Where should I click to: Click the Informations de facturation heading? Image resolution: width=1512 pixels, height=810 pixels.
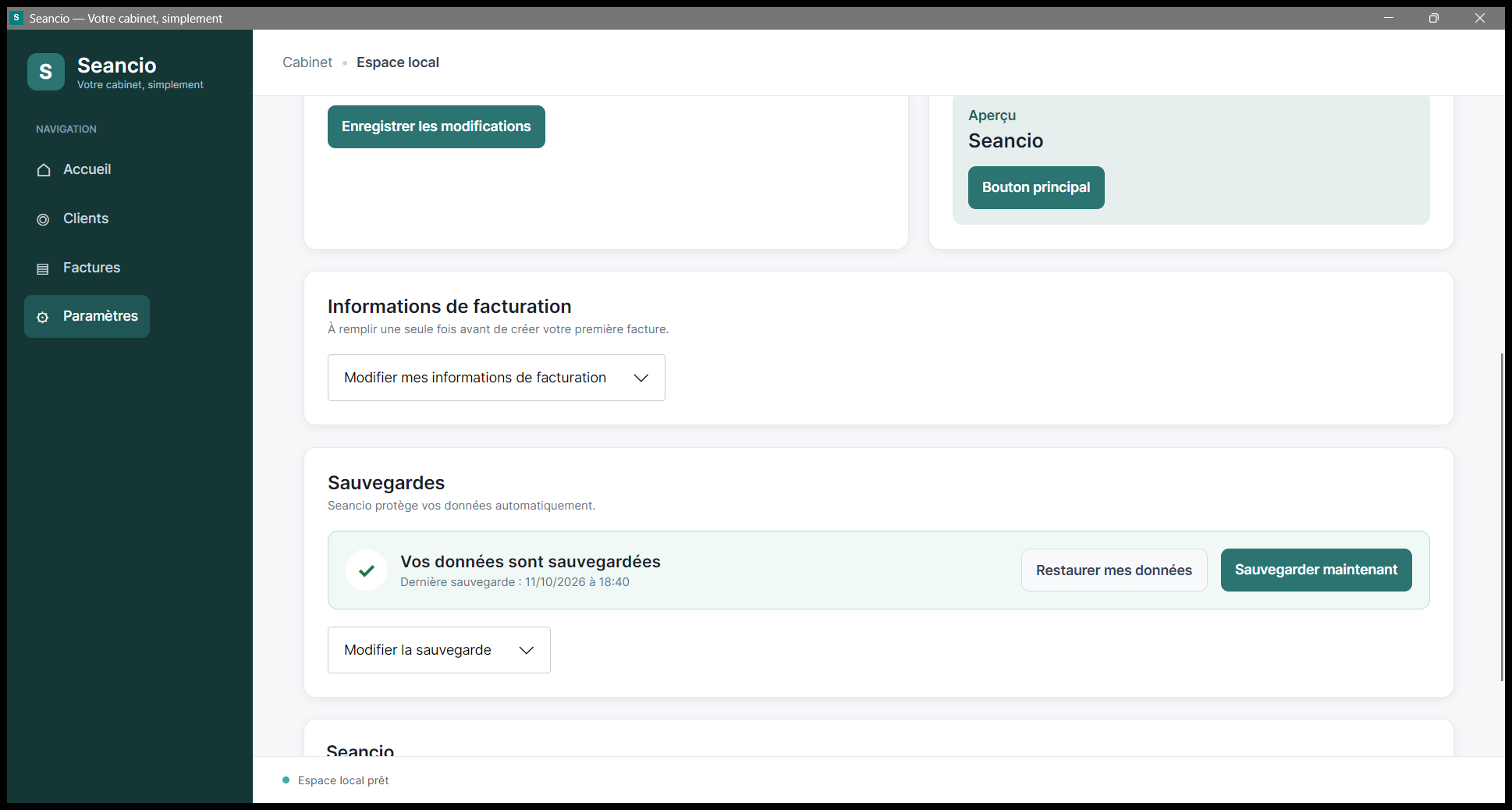(449, 307)
